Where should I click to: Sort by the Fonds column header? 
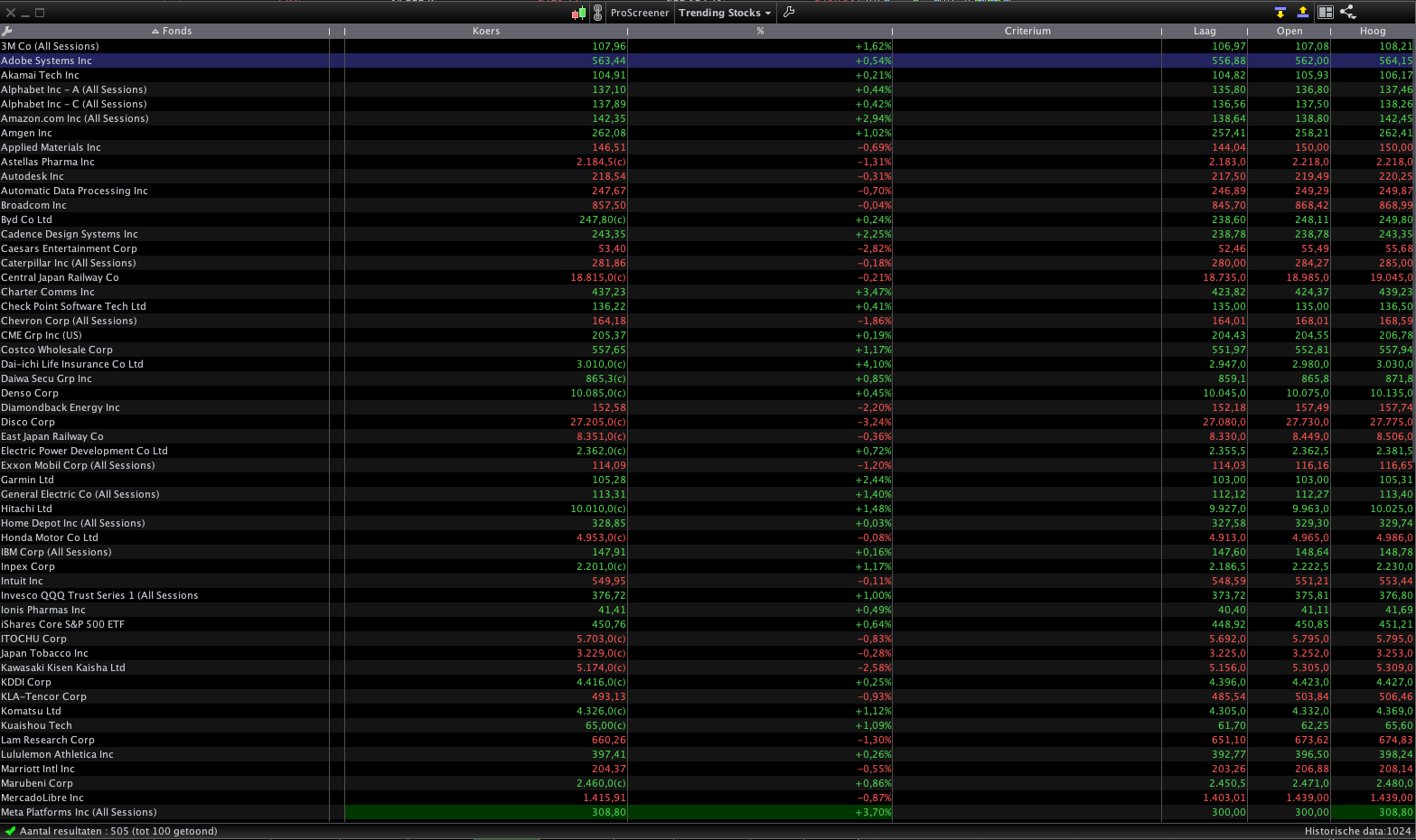(x=172, y=31)
